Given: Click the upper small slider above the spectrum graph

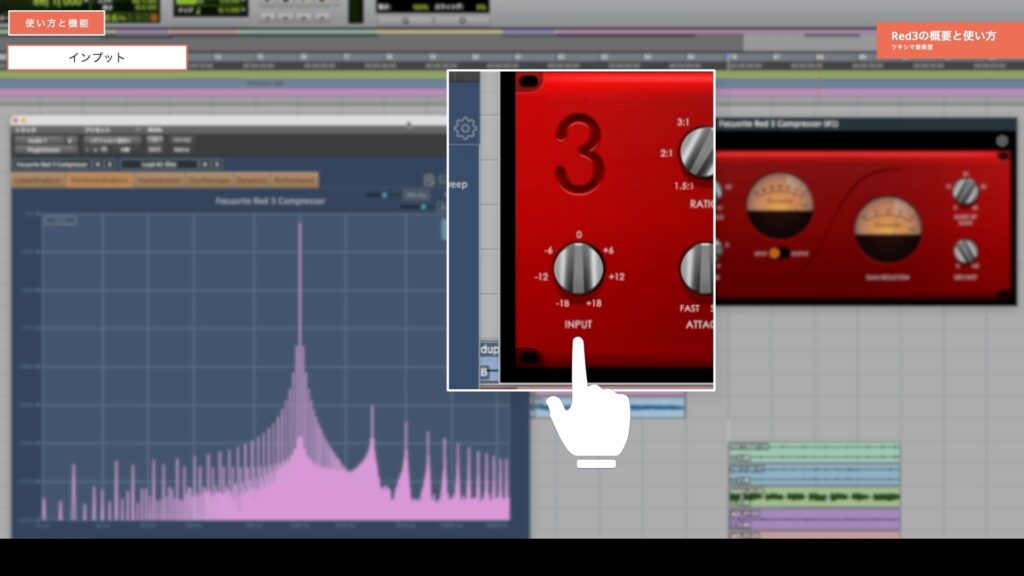Looking at the screenshot, I should pos(384,195).
